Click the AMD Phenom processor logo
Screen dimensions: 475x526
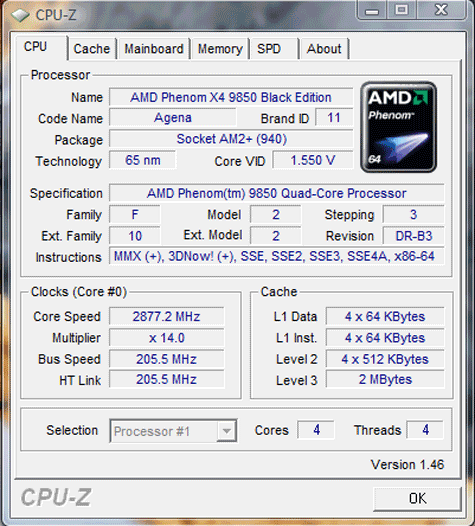[399, 127]
